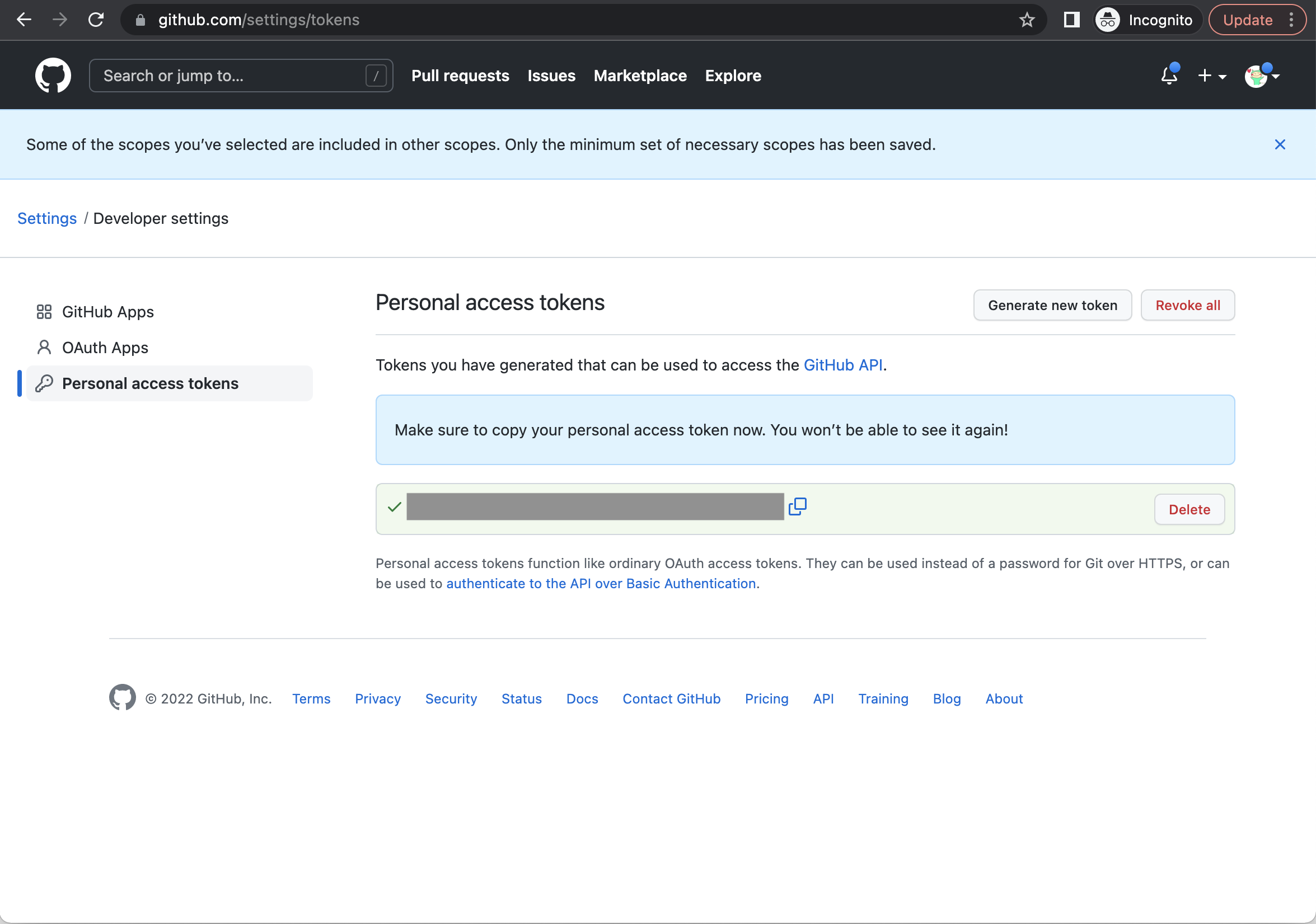This screenshot has height=924, width=1316.
Task: Click the browser forward arrow
Action: pyautogui.click(x=59, y=20)
